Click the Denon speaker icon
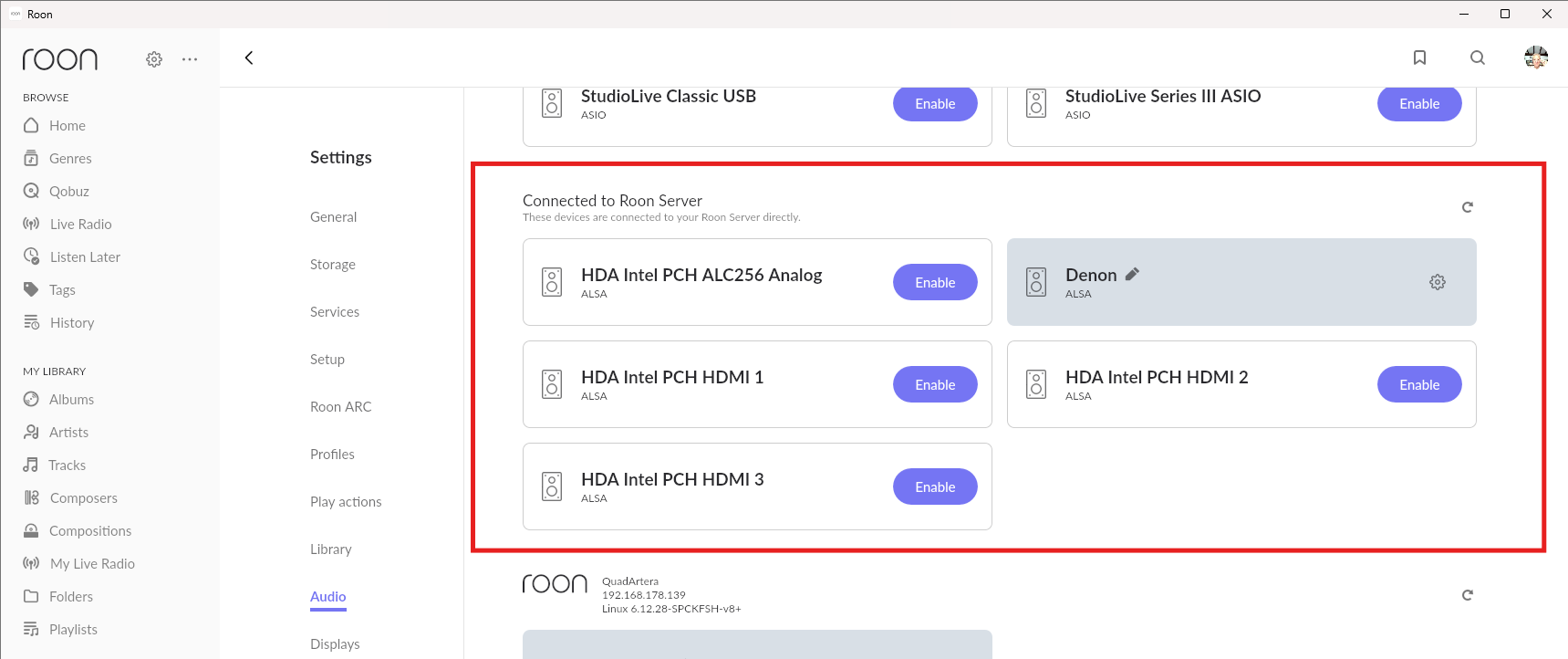Viewport: 1568px width, 659px height. click(1036, 282)
